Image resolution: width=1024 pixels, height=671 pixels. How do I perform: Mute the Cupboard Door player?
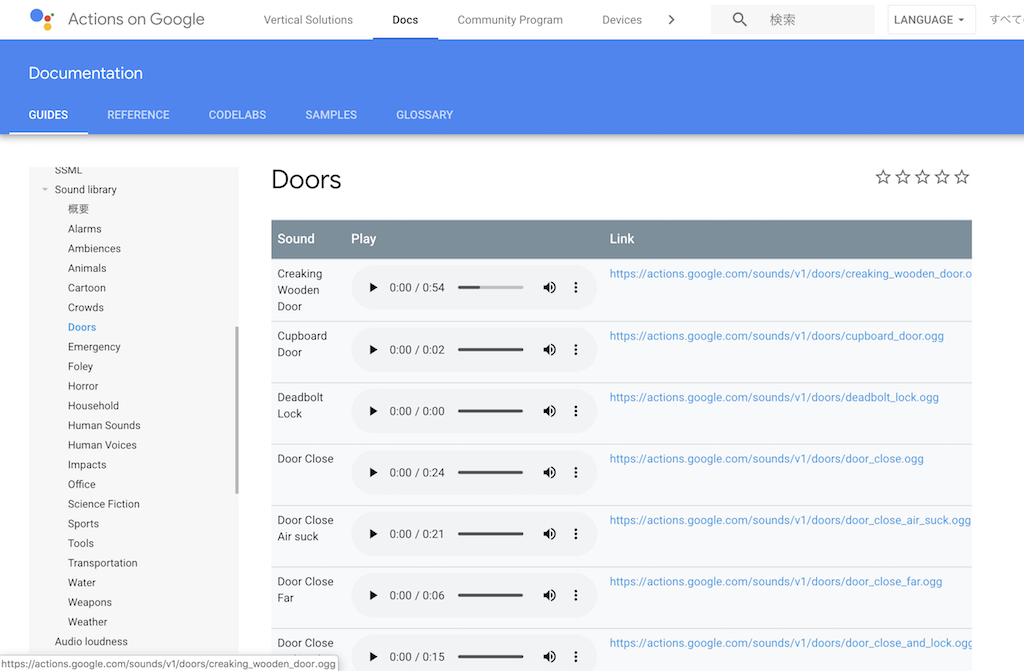pyautogui.click(x=549, y=350)
